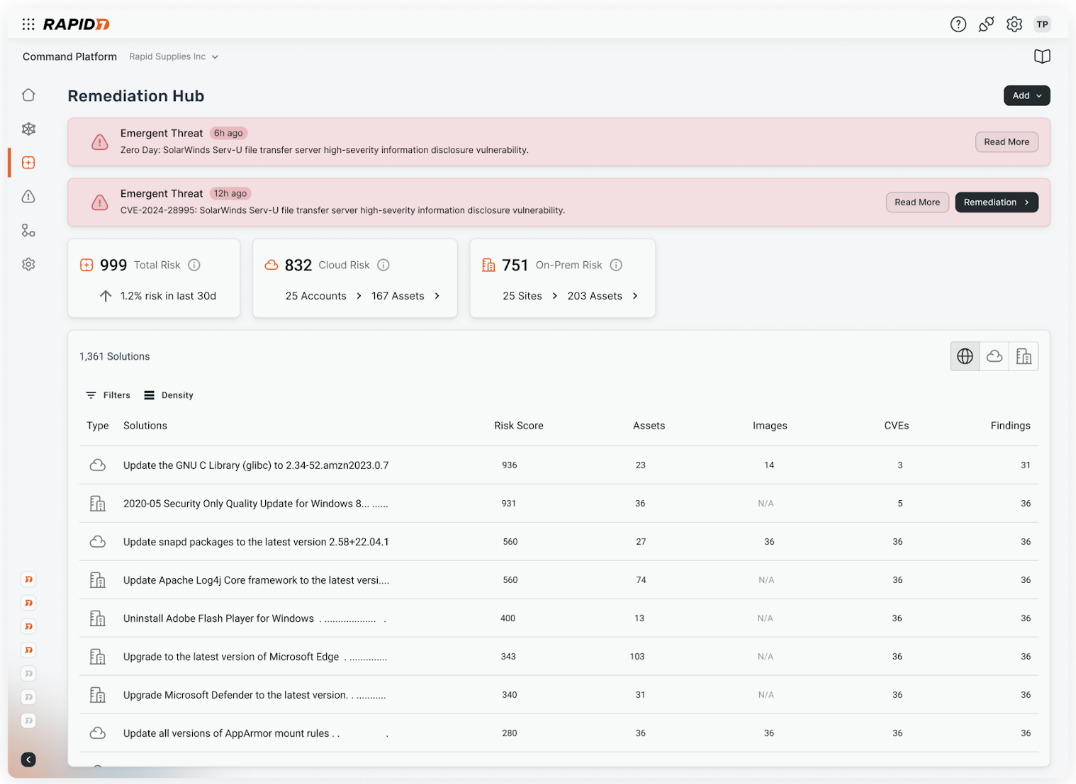This screenshot has height=784, width=1076.
Task: Click Total Risk info icon
Action: (194, 265)
